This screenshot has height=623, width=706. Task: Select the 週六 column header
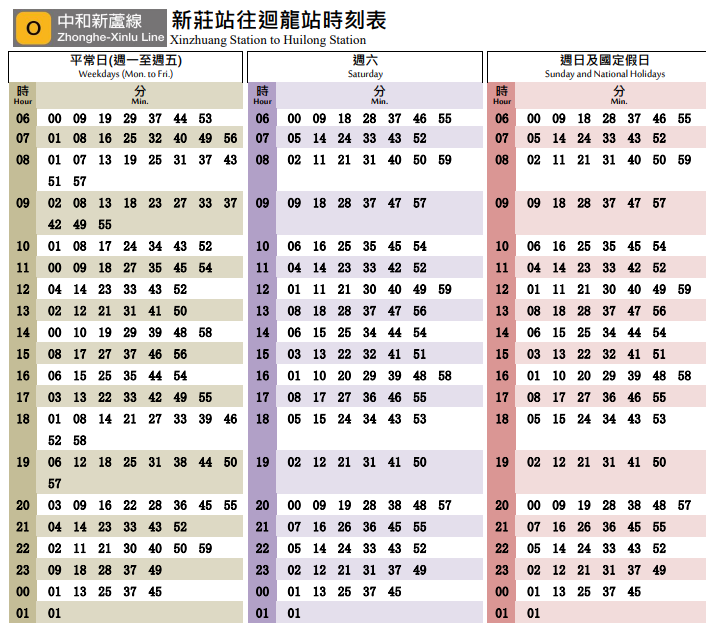365,60
